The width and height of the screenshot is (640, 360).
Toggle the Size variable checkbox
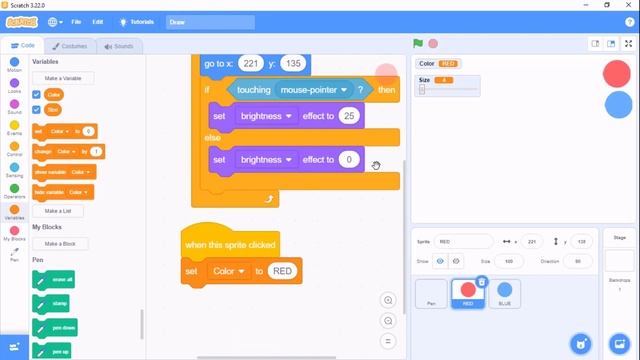[36, 110]
